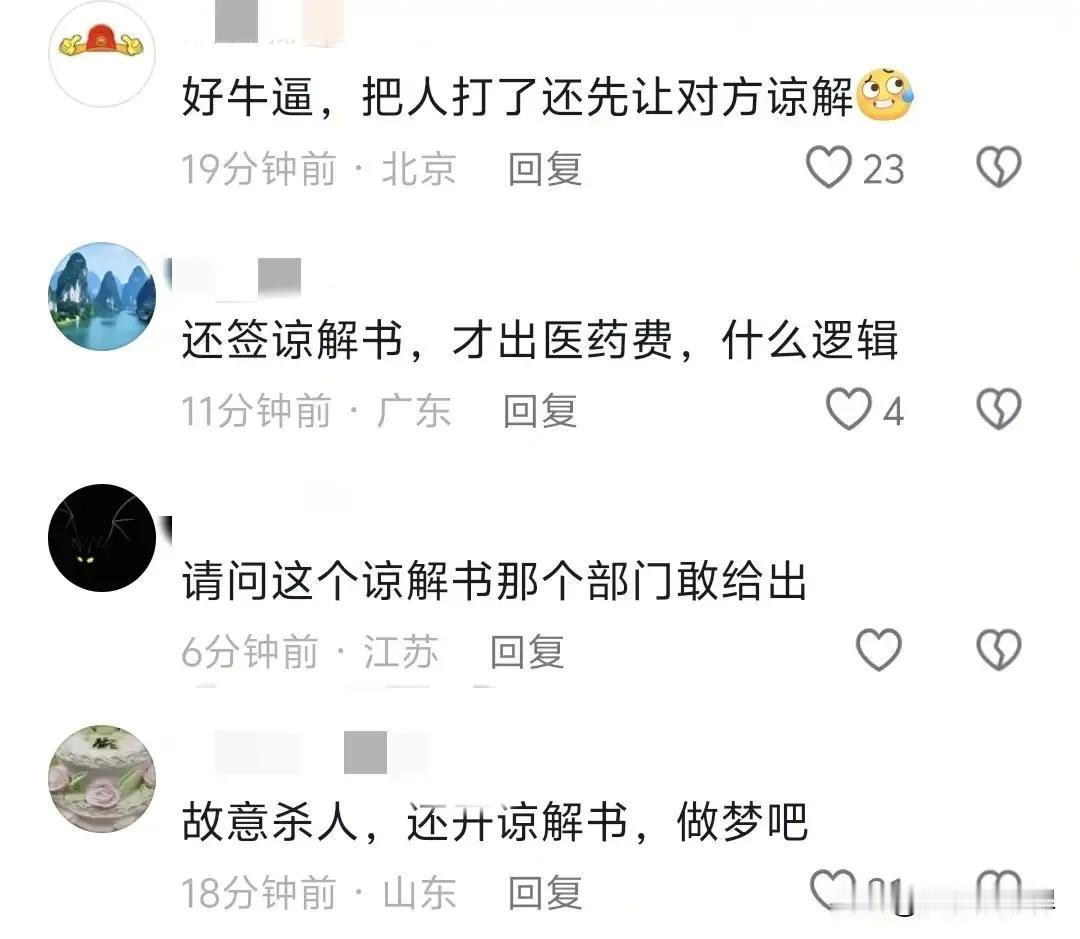Open the mountain river landscape avatar profile
Image resolution: width=1080 pixels, height=939 pixels.
(x=102, y=296)
